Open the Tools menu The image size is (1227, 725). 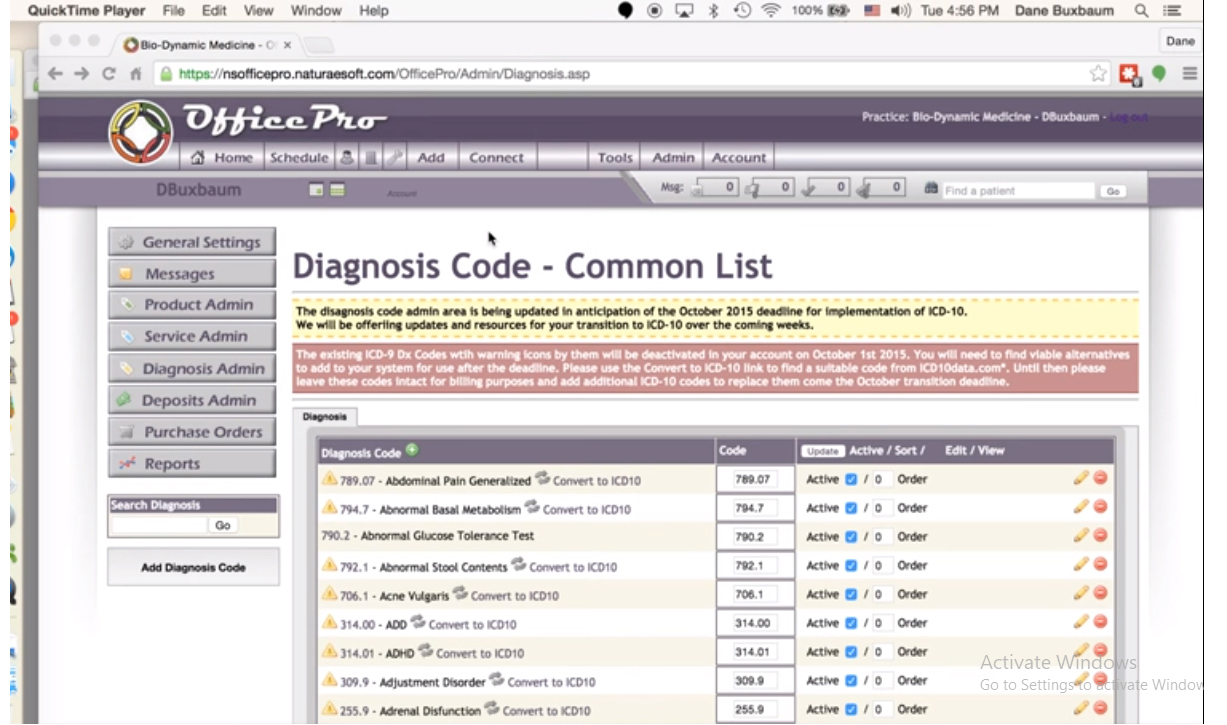(615, 157)
